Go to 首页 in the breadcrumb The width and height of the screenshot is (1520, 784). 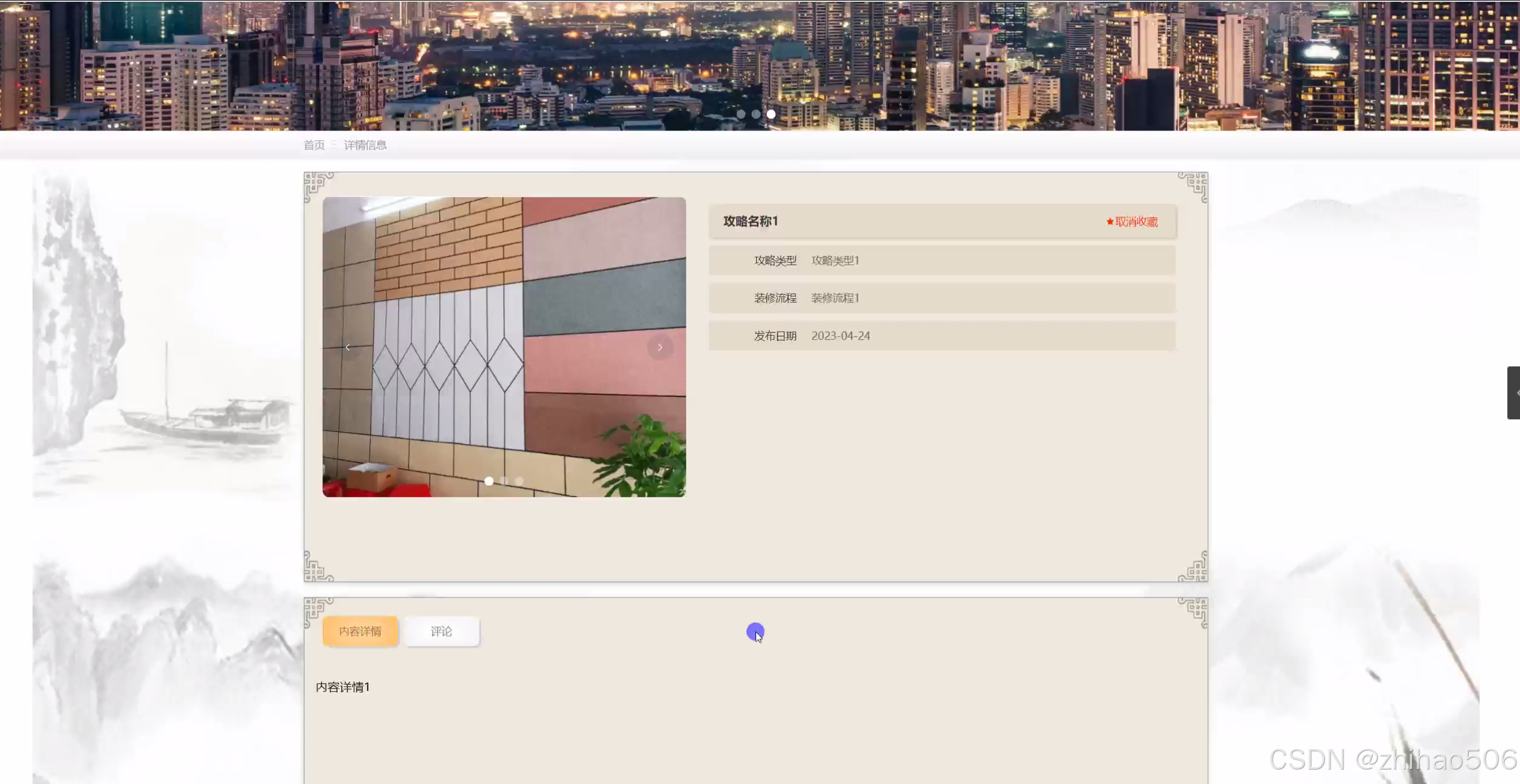pos(314,145)
